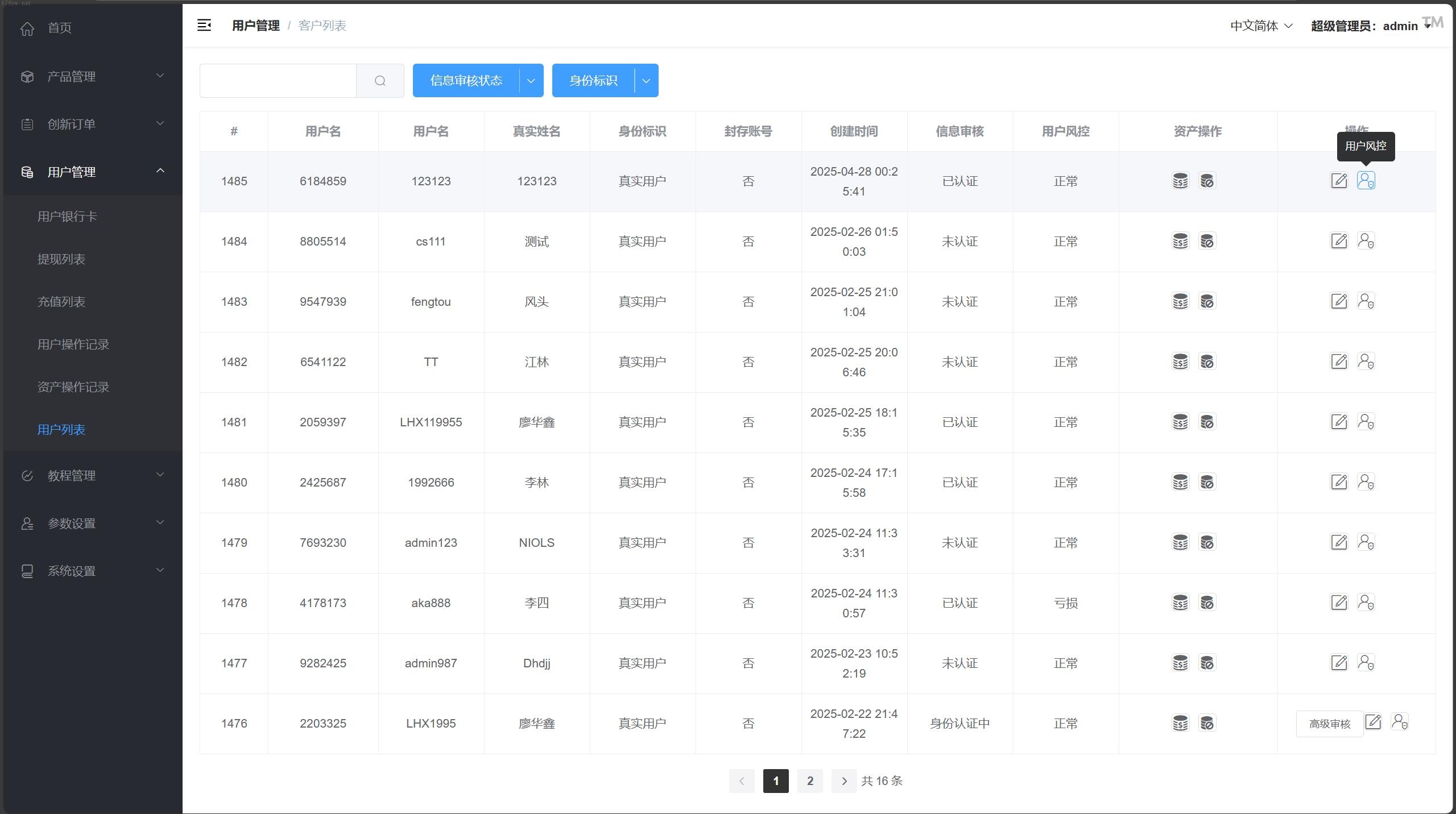
Task: Click the second coin asset icon for TT
Action: (1207, 362)
